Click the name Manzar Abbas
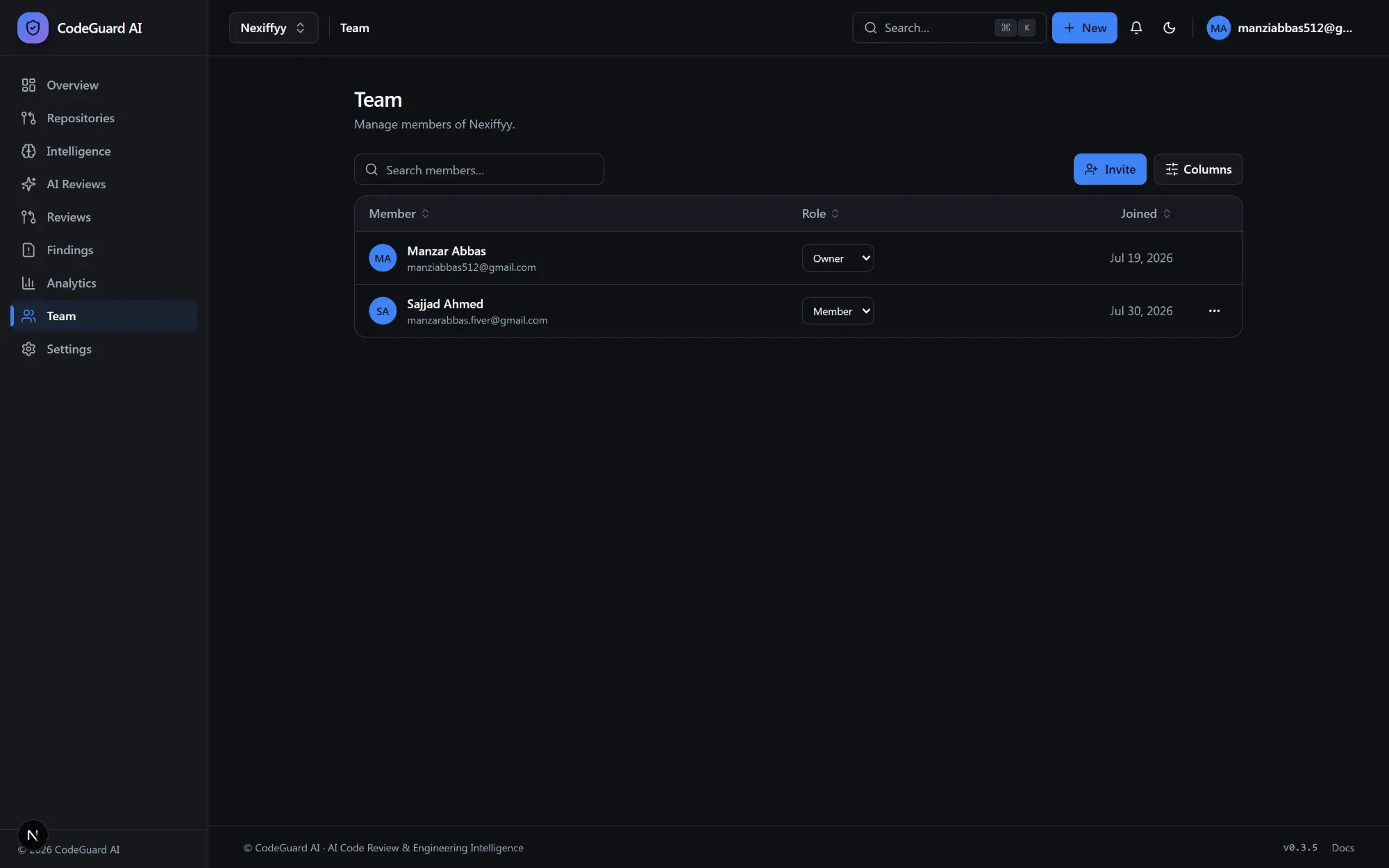This screenshot has height=868, width=1389. click(447, 251)
